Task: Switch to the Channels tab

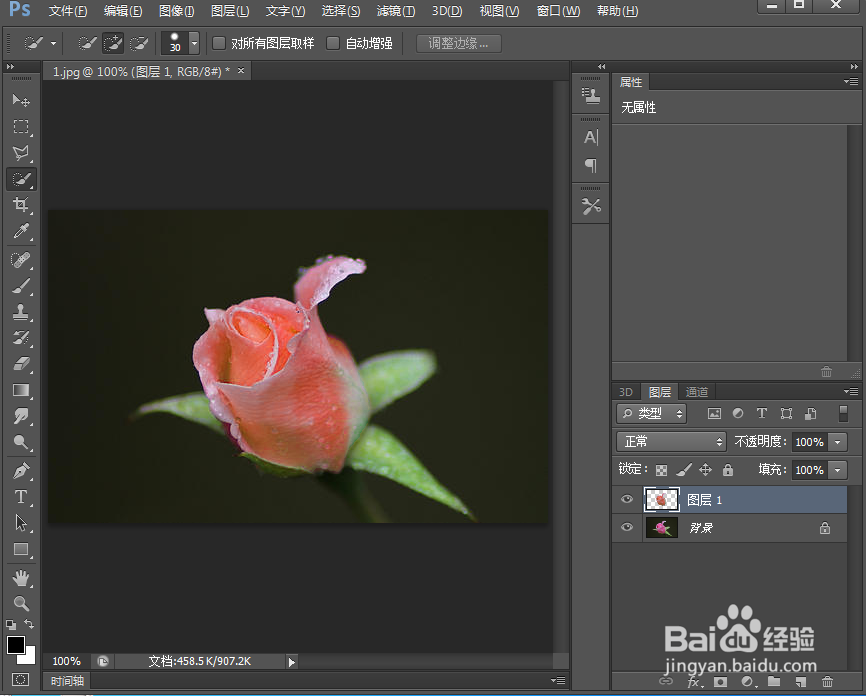Action: tap(696, 392)
